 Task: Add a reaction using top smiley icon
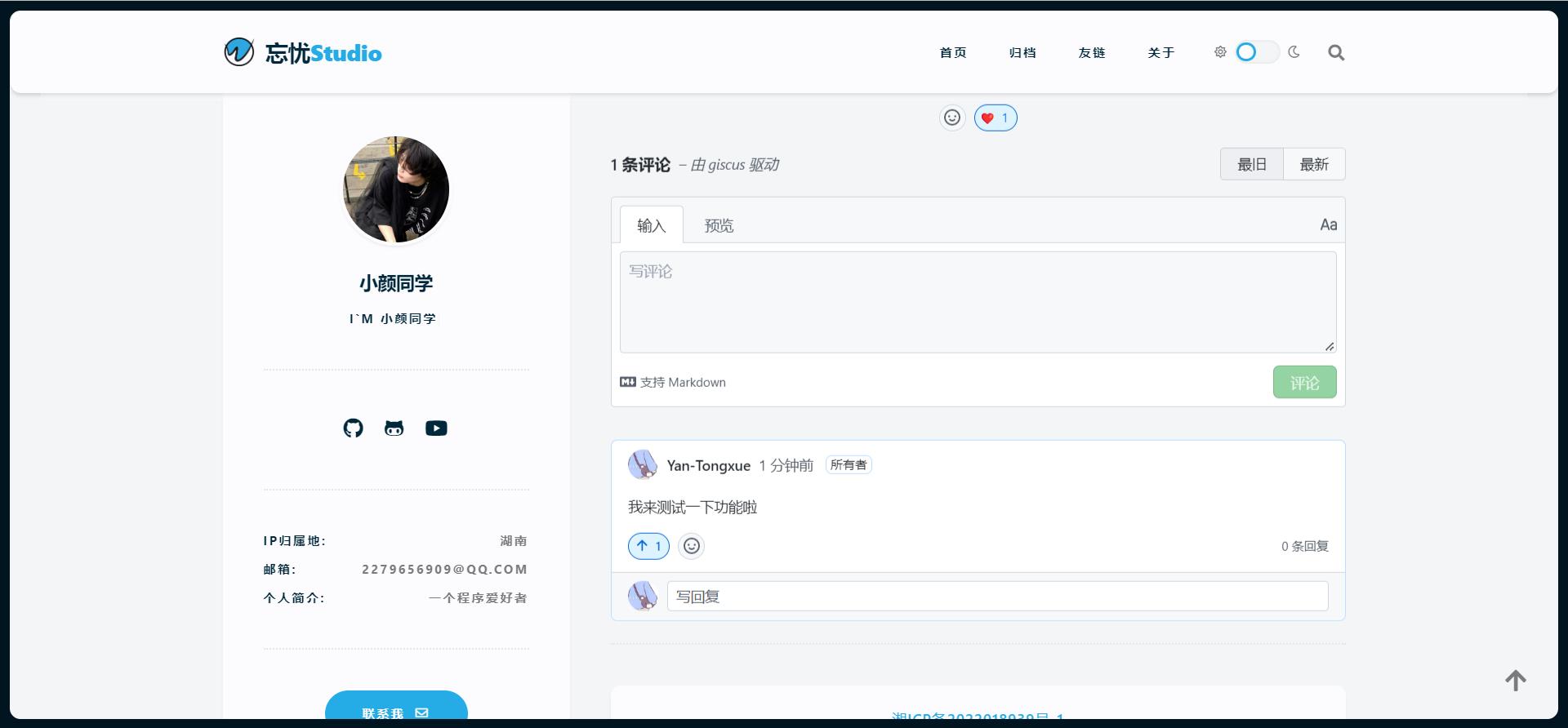point(952,118)
